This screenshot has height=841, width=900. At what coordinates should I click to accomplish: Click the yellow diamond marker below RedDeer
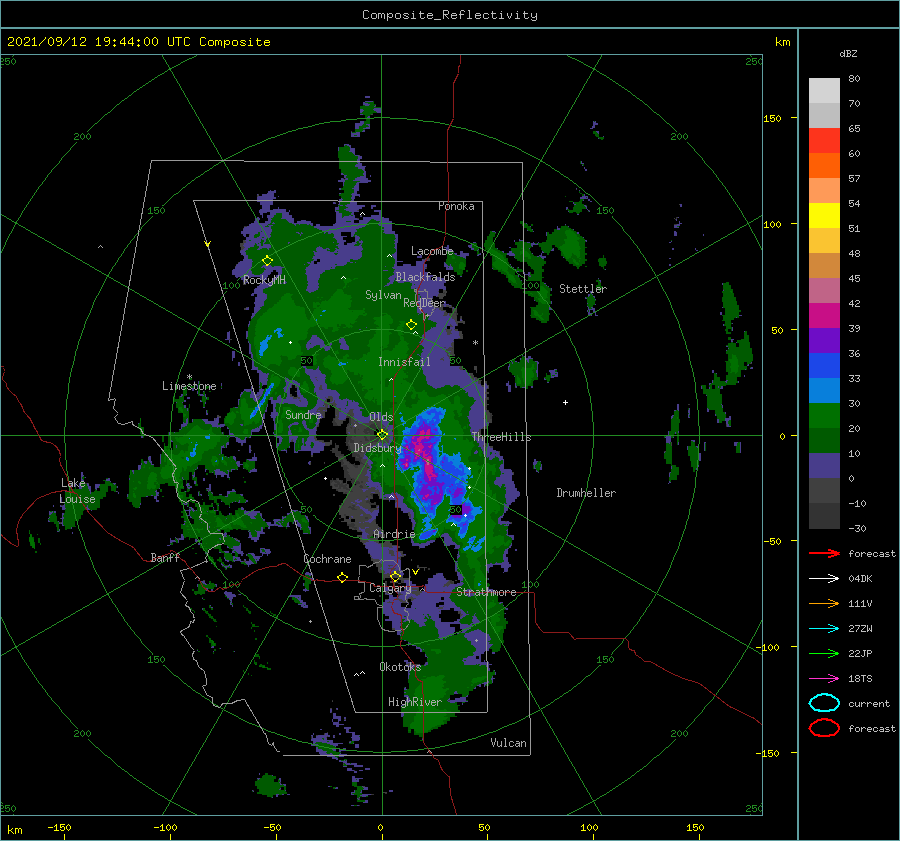pos(411,324)
